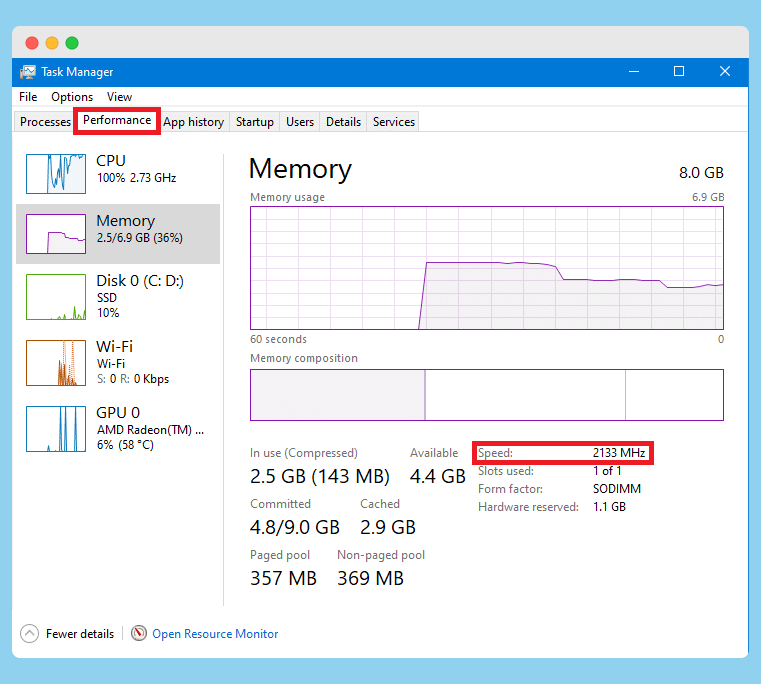
Task: Click the Resource Monitor icon
Action: (139, 634)
